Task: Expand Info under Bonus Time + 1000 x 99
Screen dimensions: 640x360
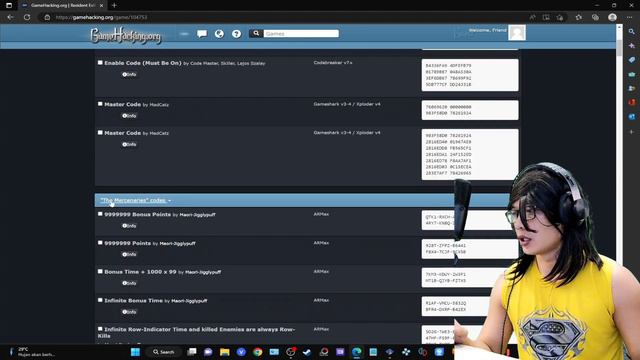Action: coord(129,283)
